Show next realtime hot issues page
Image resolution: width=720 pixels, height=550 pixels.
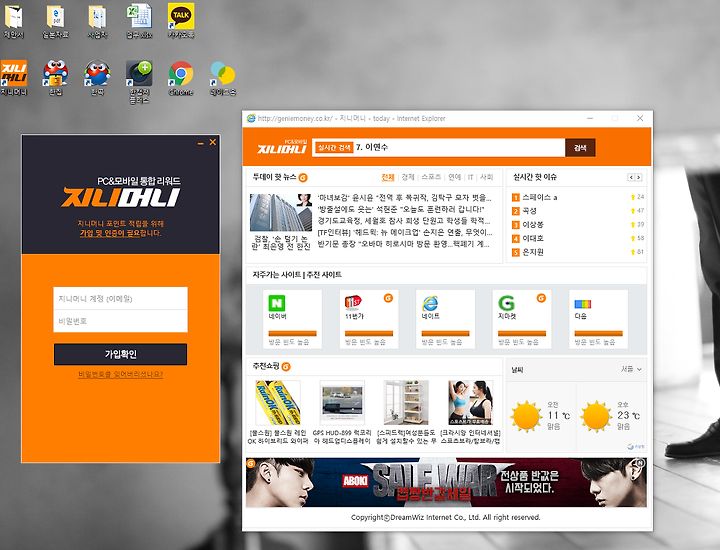[638, 178]
